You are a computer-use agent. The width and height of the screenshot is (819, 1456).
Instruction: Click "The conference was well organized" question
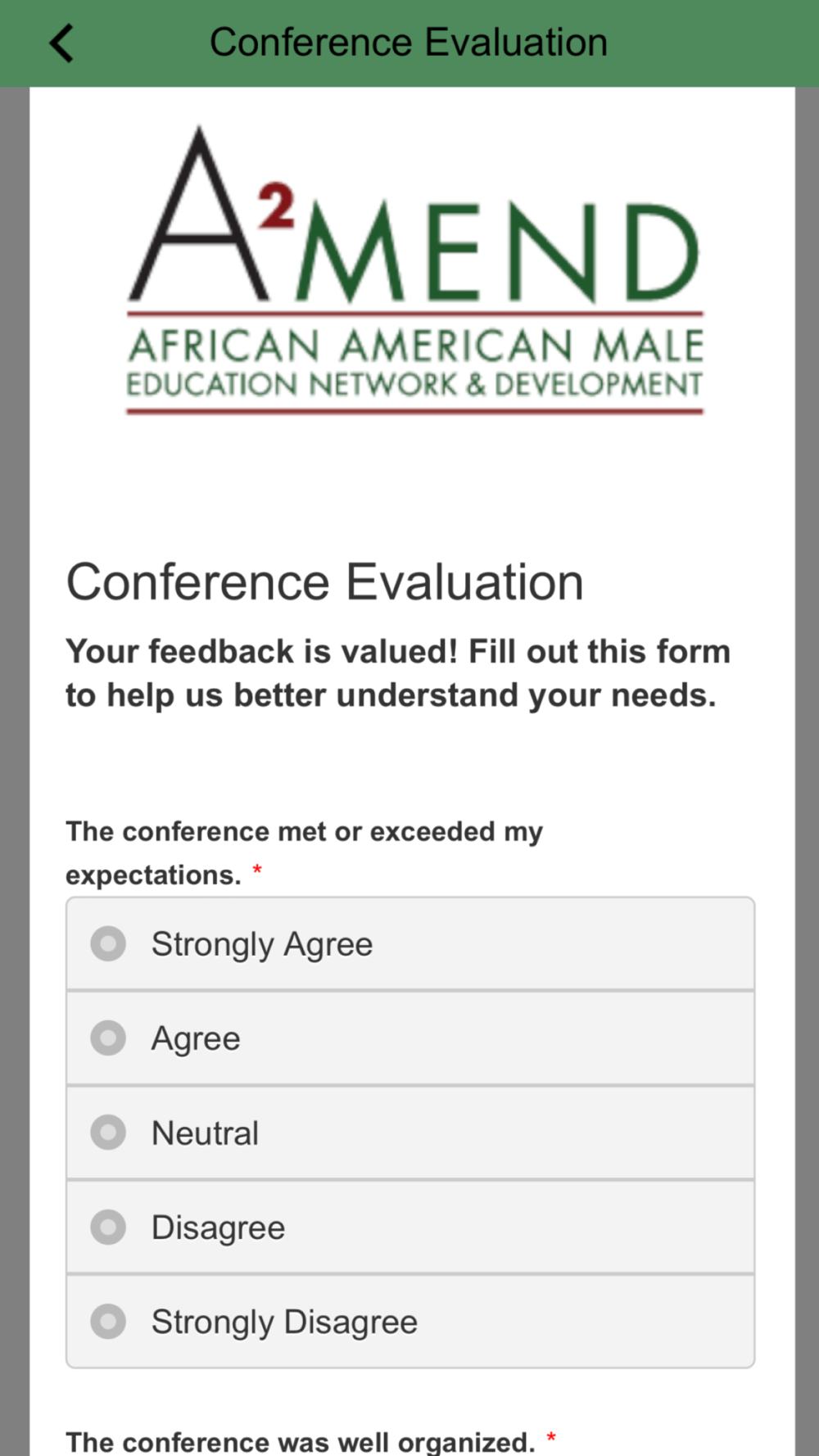pos(300,1441)
